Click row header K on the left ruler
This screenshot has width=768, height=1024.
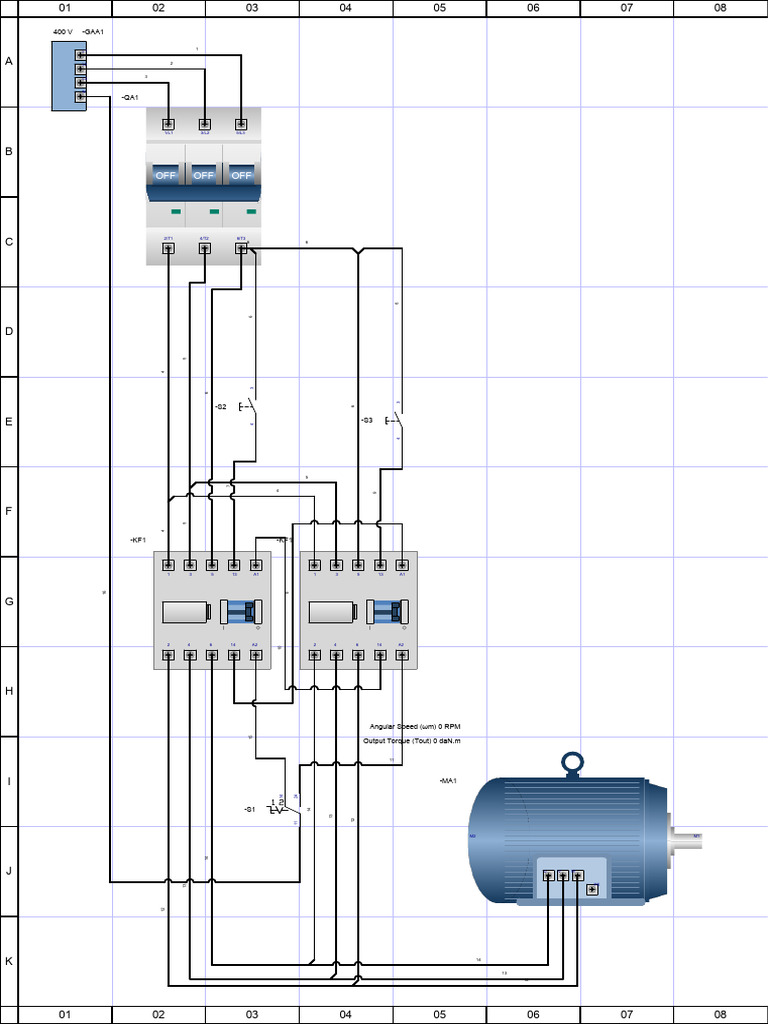point(9,961)
